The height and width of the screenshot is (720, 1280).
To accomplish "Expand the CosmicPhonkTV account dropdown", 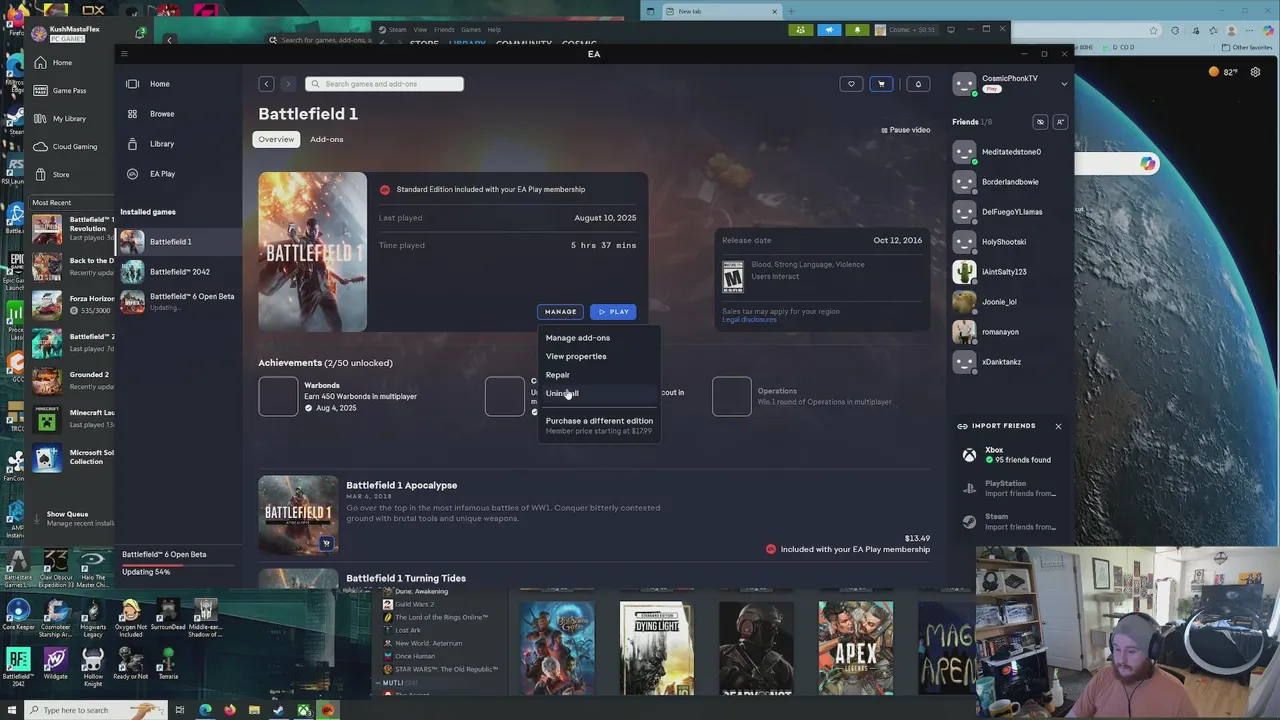I will pos(1064,84).
